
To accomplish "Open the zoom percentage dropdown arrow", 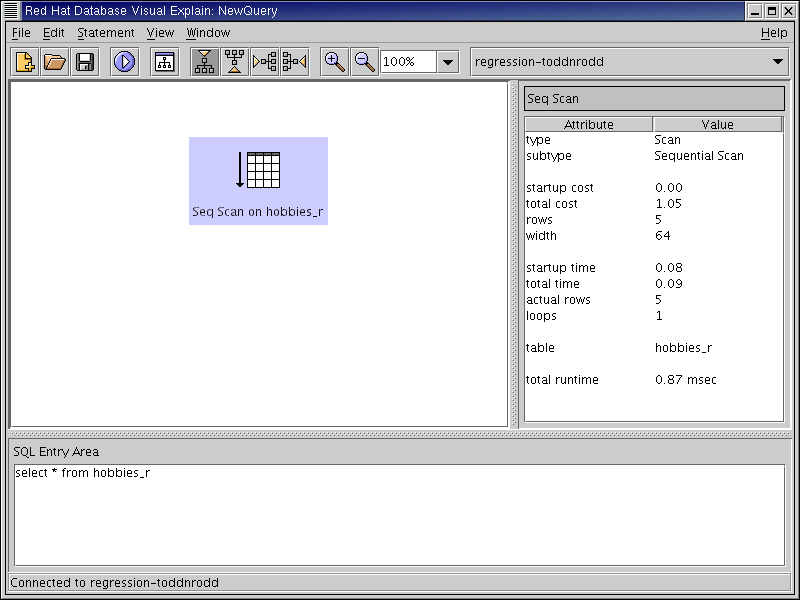I will click(x=448, y=62).
